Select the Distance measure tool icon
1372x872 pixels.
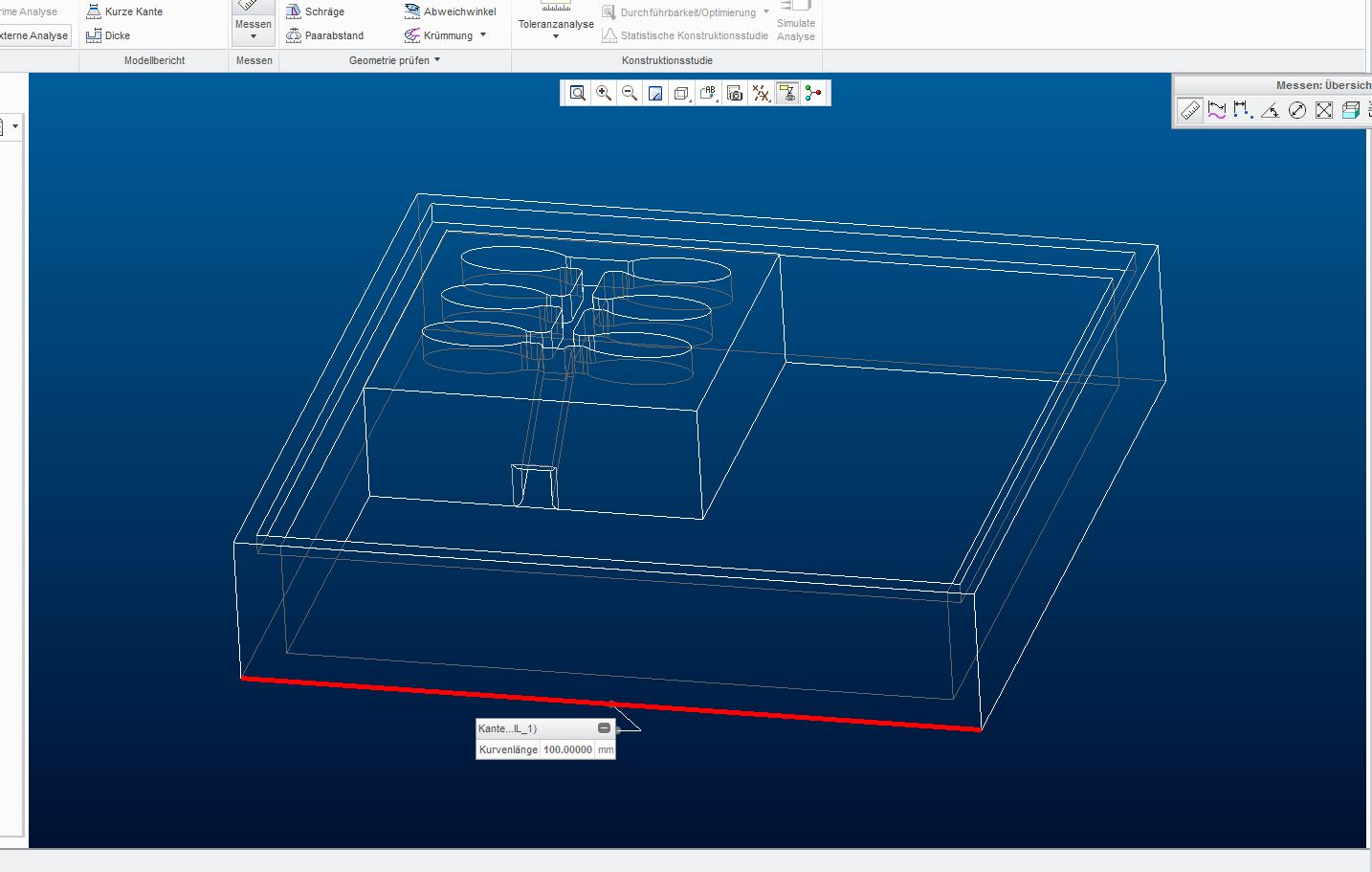(x=1243, y=111)
